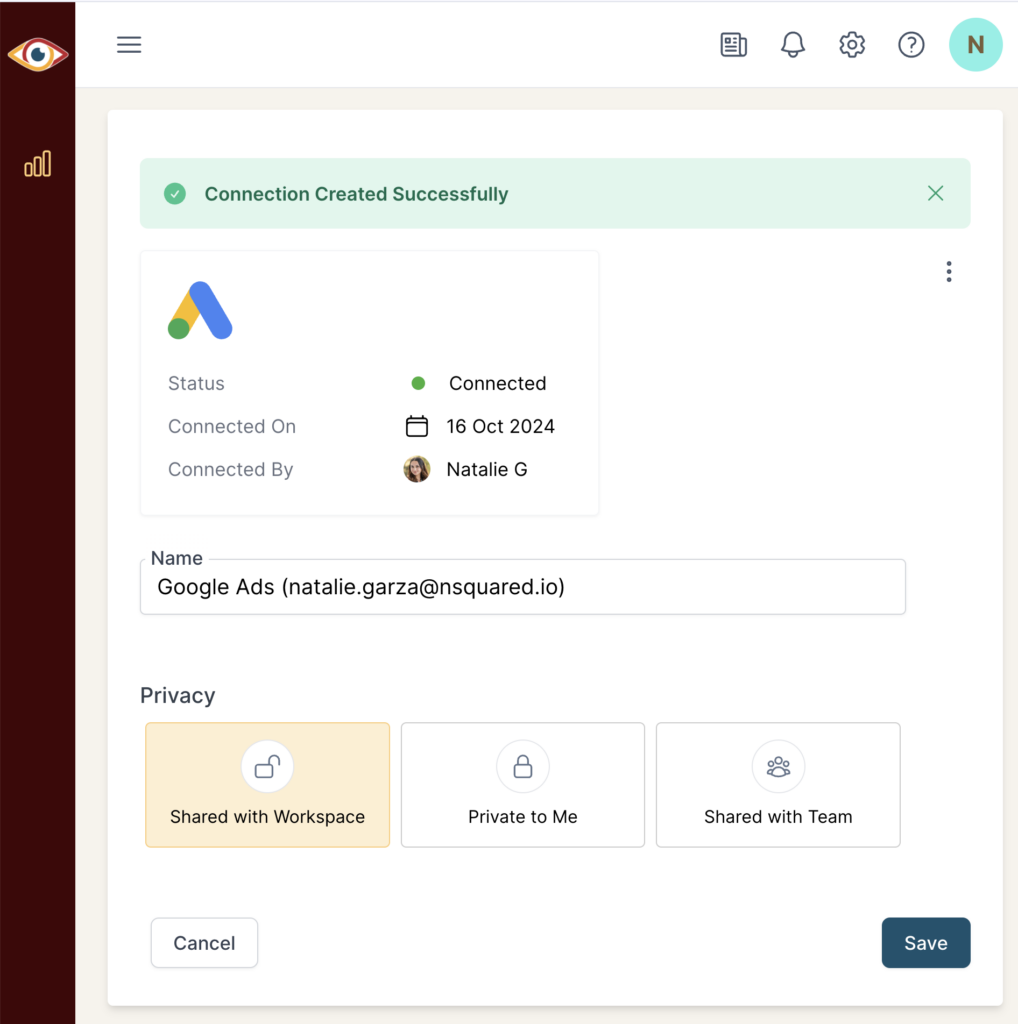Select Private to Me privacy option
Viewport: 1018px width, 1024px height.
click(522, 785)
